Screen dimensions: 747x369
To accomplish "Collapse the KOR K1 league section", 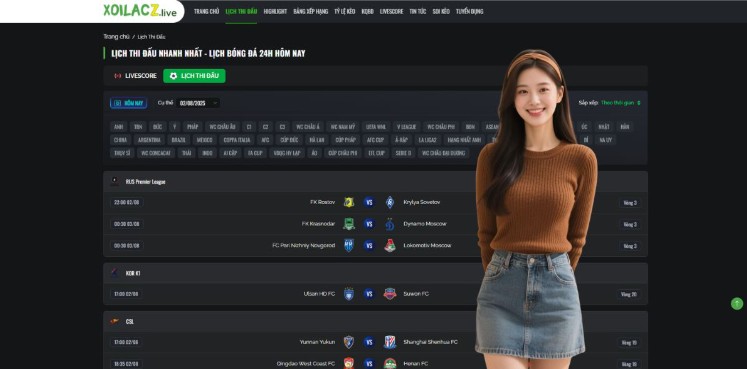I will (375, 273).
